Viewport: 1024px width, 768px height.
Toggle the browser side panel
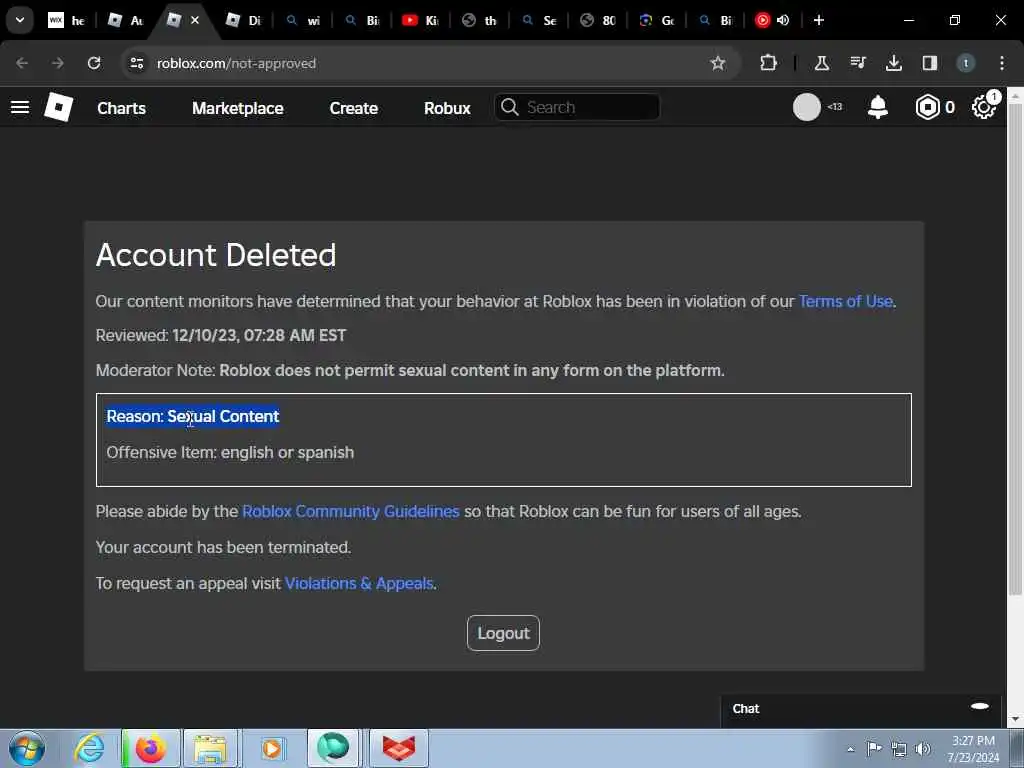pos(929,63)
